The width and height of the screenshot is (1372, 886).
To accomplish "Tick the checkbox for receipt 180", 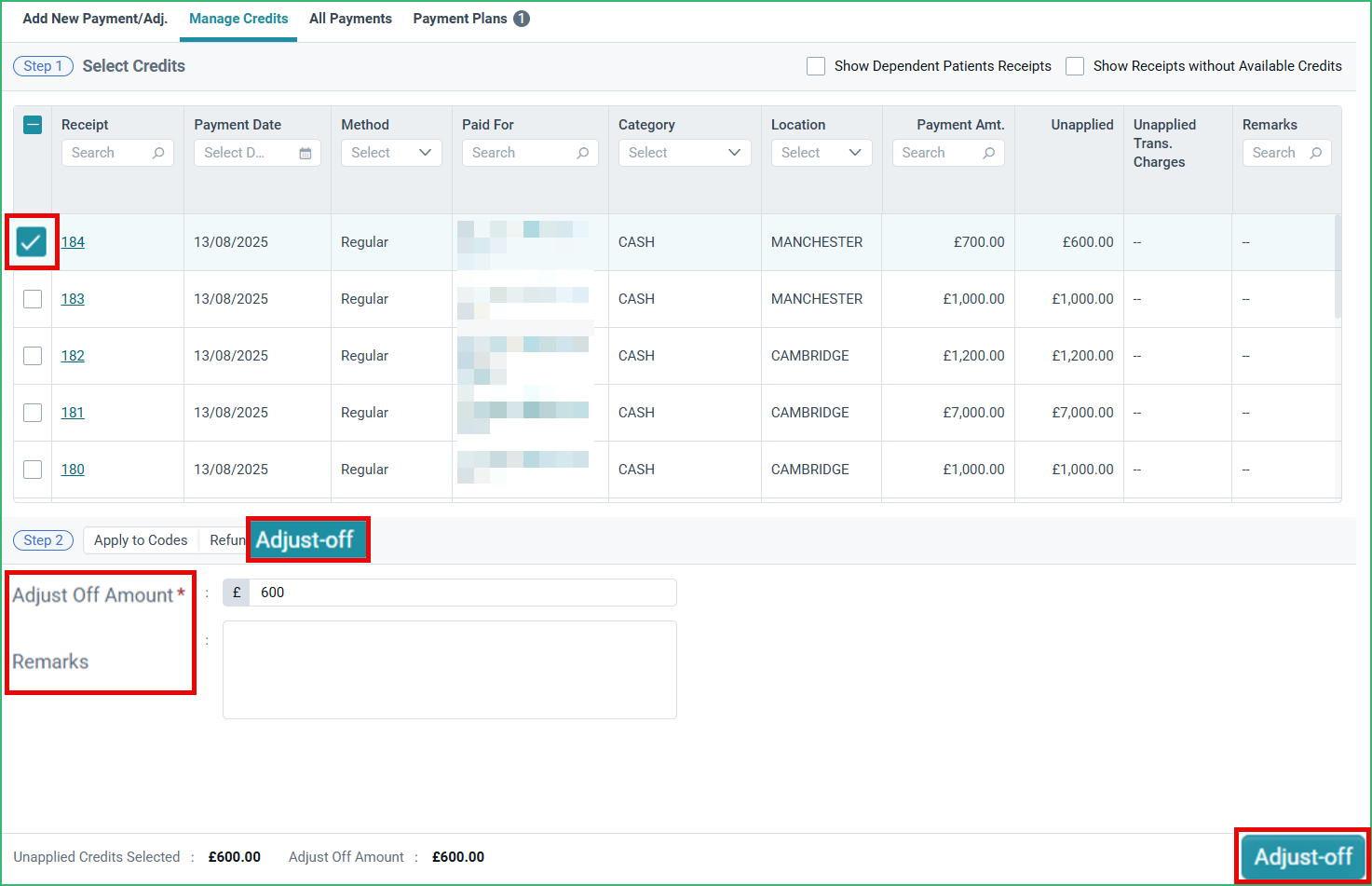I will pyautogui.click(x=33, y=470).
